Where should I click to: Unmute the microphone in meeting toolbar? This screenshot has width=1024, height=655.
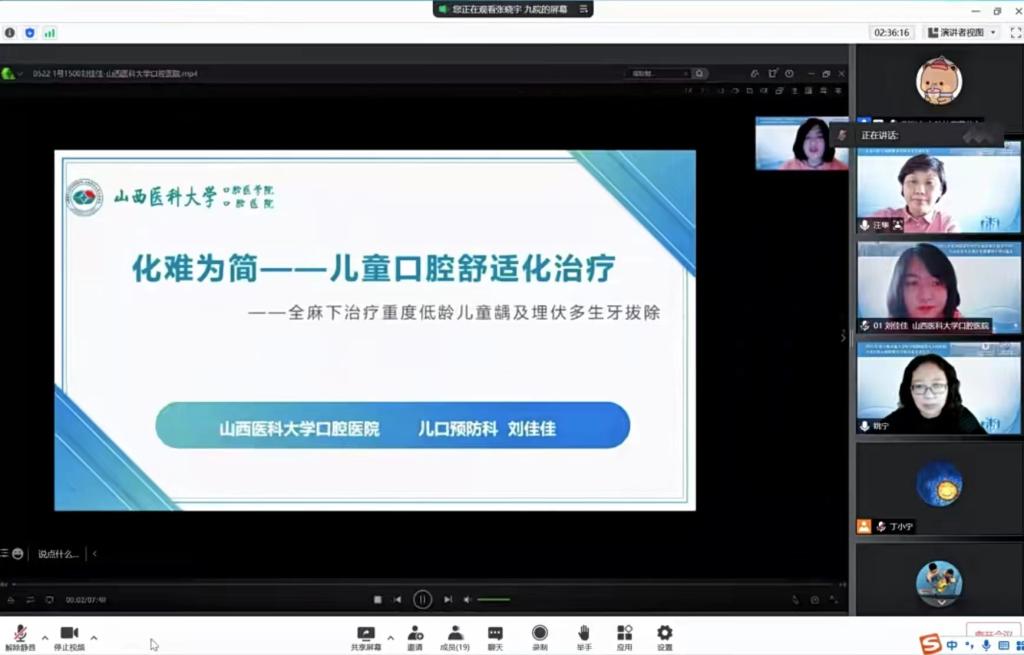pos(20,637)
